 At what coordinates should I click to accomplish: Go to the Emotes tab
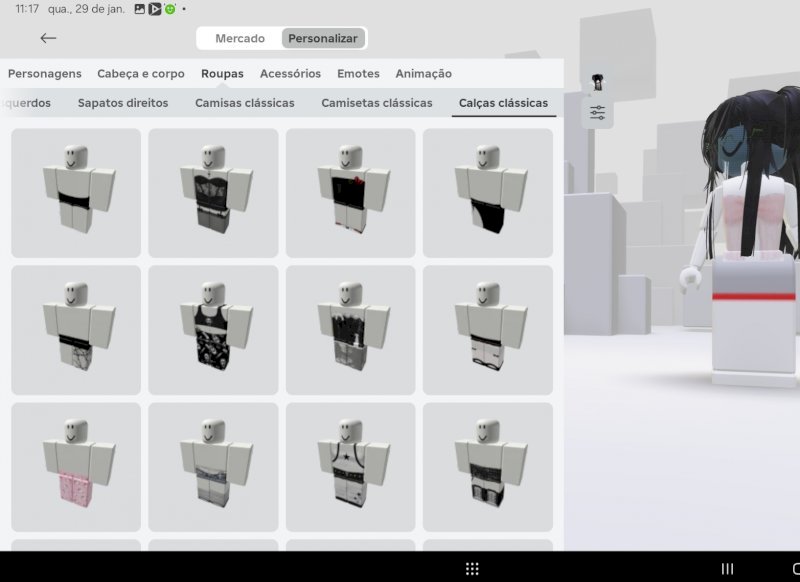pyautogui.click(x=358, y=74)
